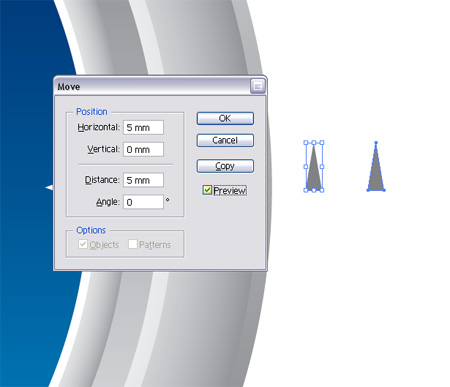Image resolution: width=450 pixels, height=387 pixels.
Task: Enable the Patterns checkbox
Action: pos(133,244)
